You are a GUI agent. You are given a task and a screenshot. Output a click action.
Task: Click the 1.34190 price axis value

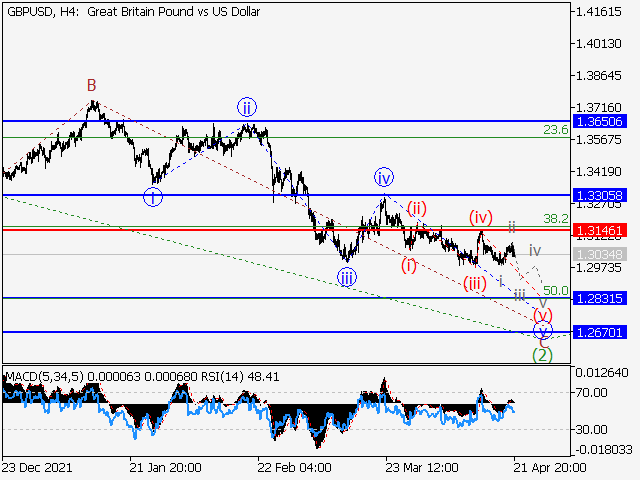coord(598,171)
